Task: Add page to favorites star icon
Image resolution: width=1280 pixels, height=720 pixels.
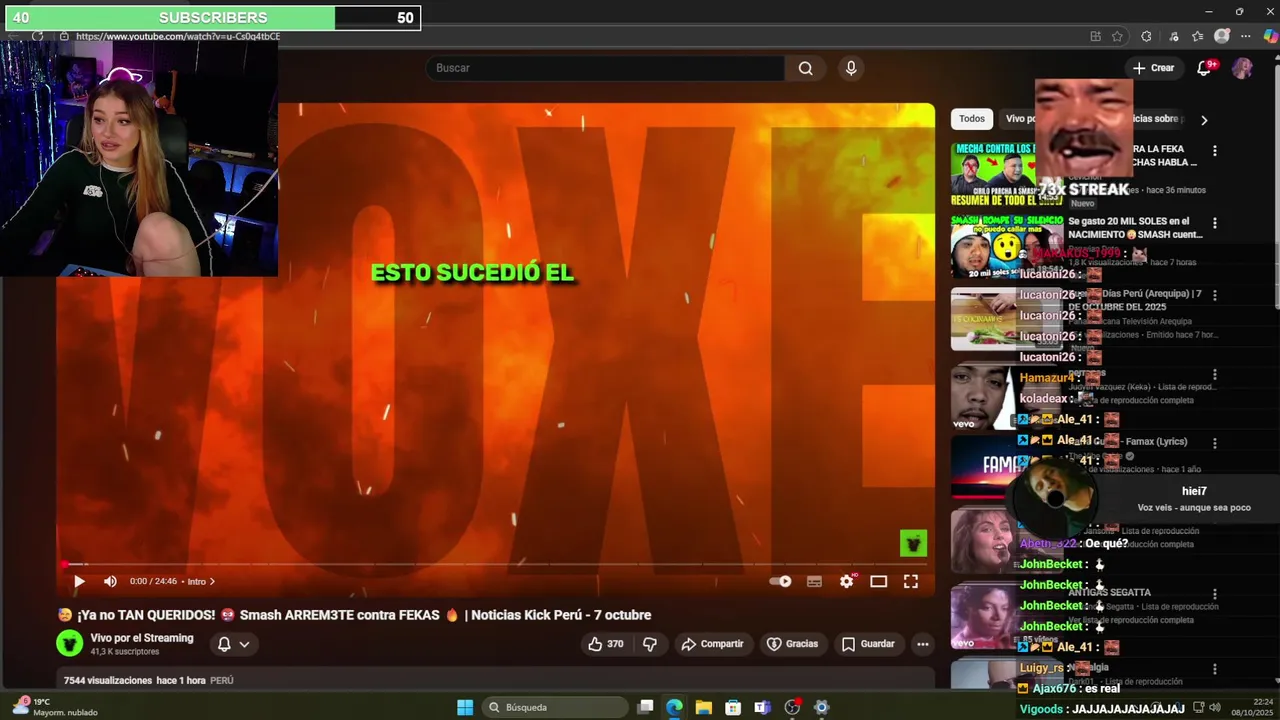Action: tap(1117, 36)
